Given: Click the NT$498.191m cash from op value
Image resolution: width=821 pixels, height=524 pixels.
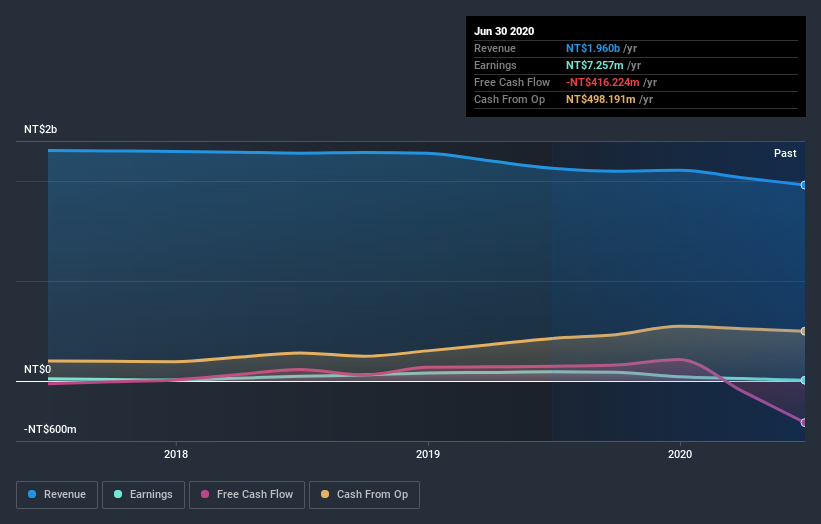Looking at the screenshot, I should (601, 99).
